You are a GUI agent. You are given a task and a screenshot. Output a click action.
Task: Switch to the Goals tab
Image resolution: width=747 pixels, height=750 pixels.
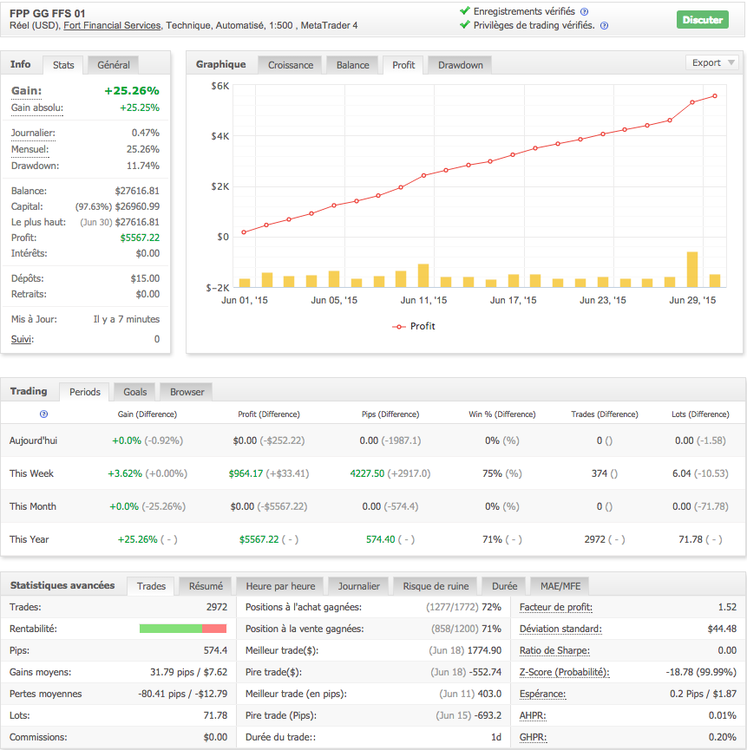click(x=135, y=392)
